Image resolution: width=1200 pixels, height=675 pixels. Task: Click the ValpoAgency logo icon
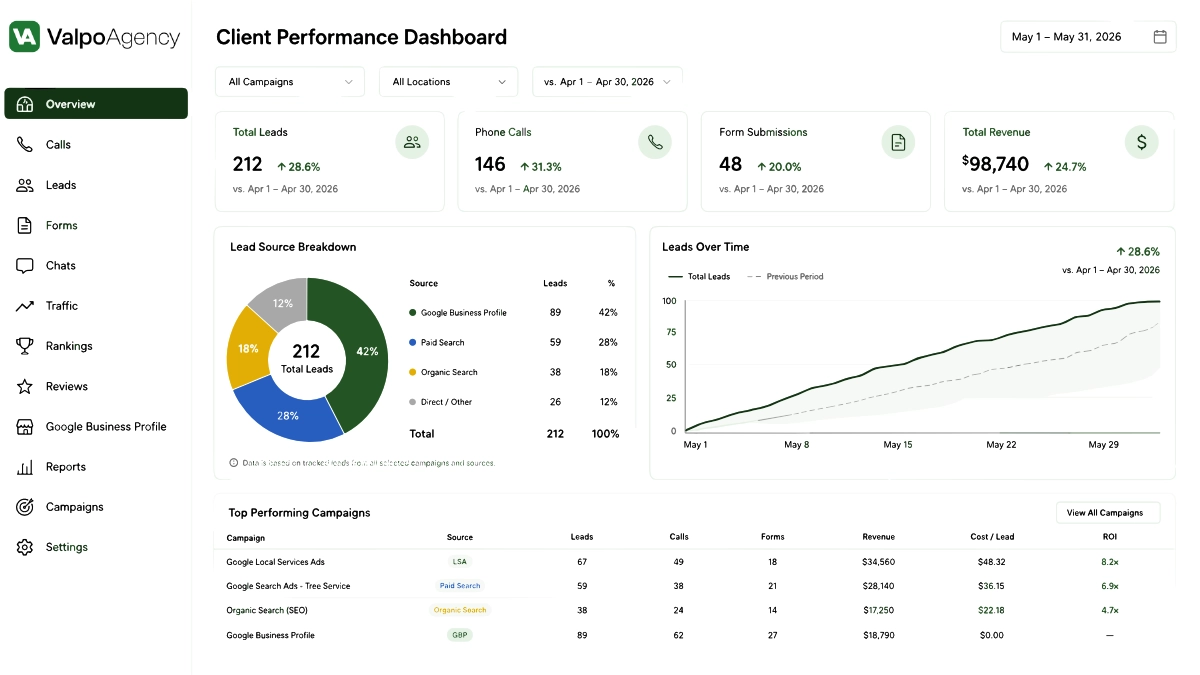[x=25, y=36]
